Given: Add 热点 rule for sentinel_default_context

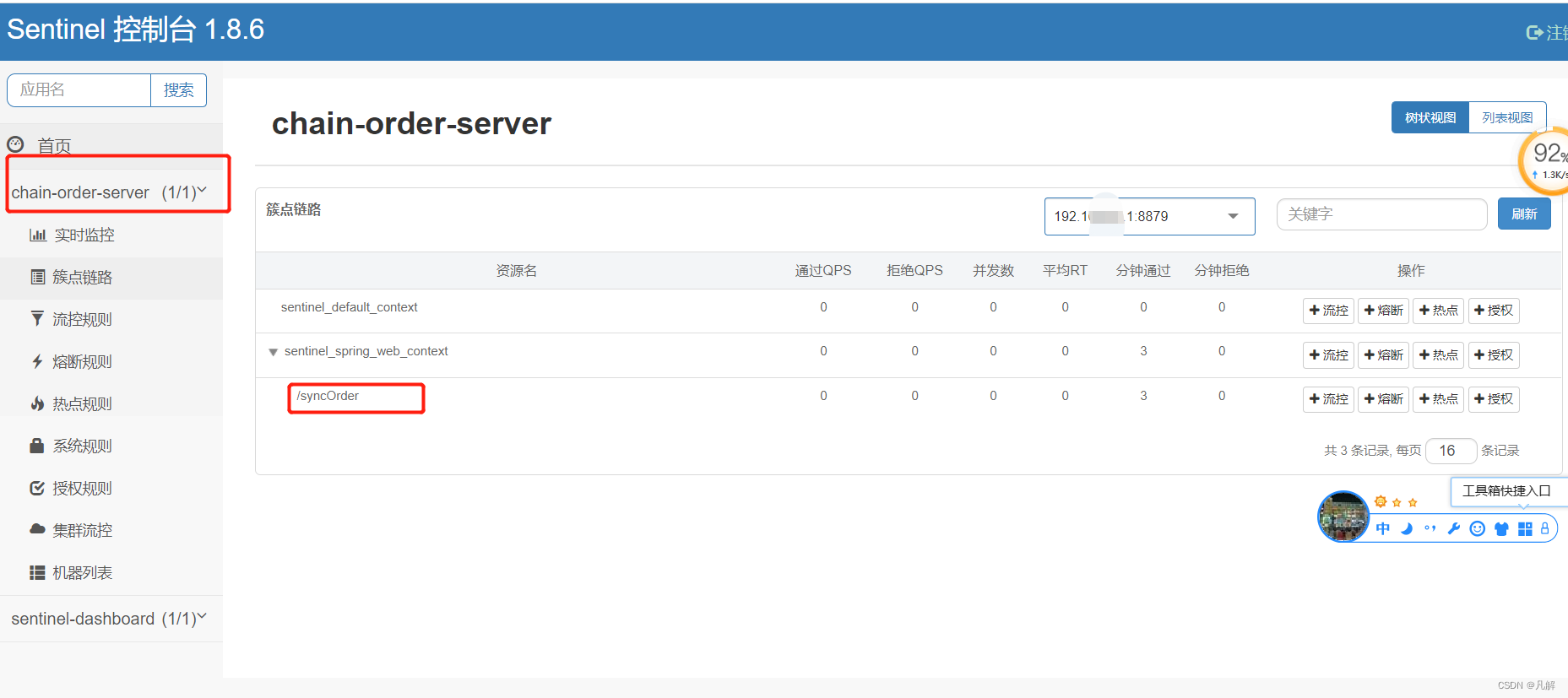Looking at the screenshot, I should click(1439, 311).
